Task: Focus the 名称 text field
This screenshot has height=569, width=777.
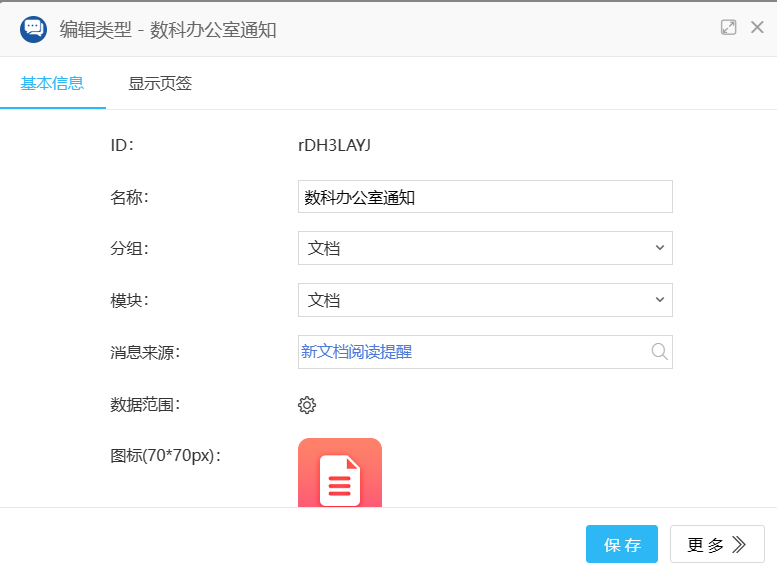Action: (485, 197)
